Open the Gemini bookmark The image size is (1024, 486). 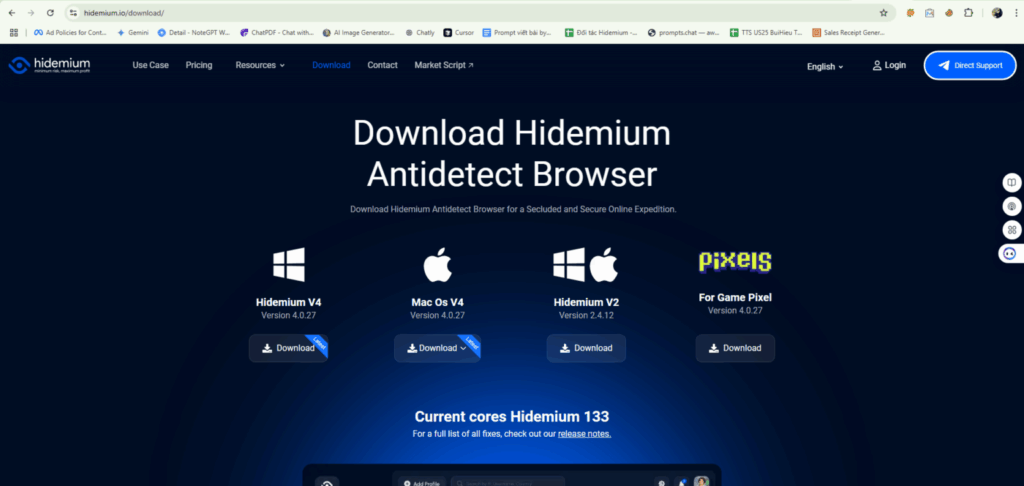coord(133,32)
